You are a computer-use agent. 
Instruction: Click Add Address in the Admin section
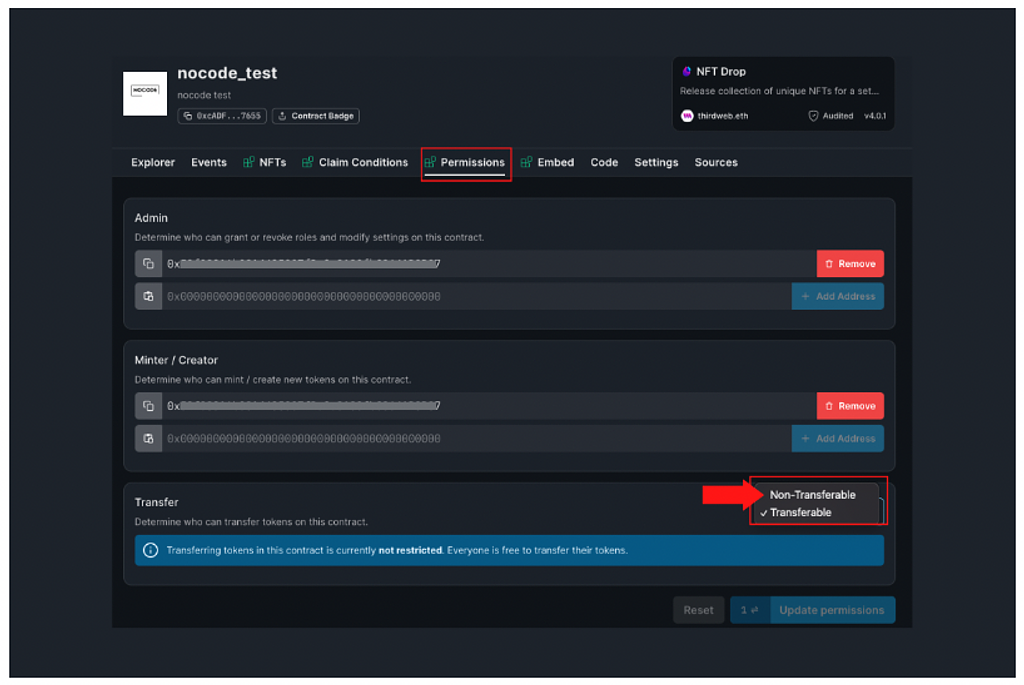pos(837,297)
